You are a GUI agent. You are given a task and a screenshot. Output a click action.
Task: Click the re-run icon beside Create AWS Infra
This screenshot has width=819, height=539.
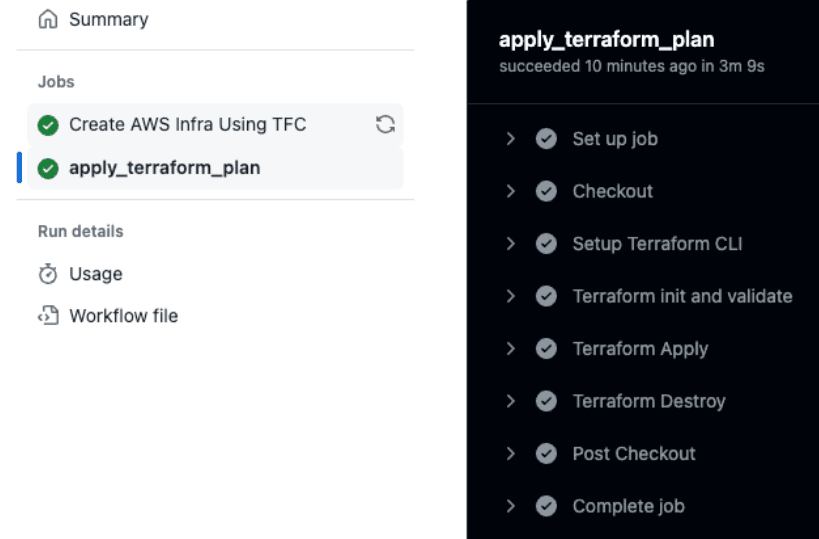pos(385,125)
